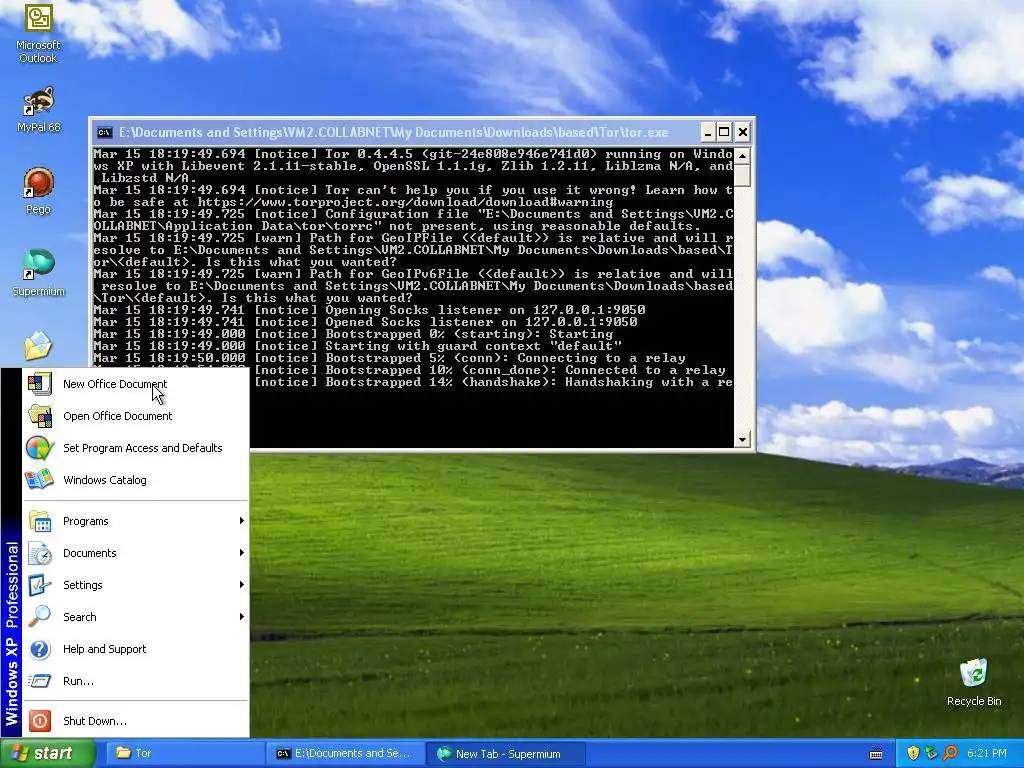Select the envelope folder icon below Supermium
Viewport: 1024px width, 768px height.
38,346
